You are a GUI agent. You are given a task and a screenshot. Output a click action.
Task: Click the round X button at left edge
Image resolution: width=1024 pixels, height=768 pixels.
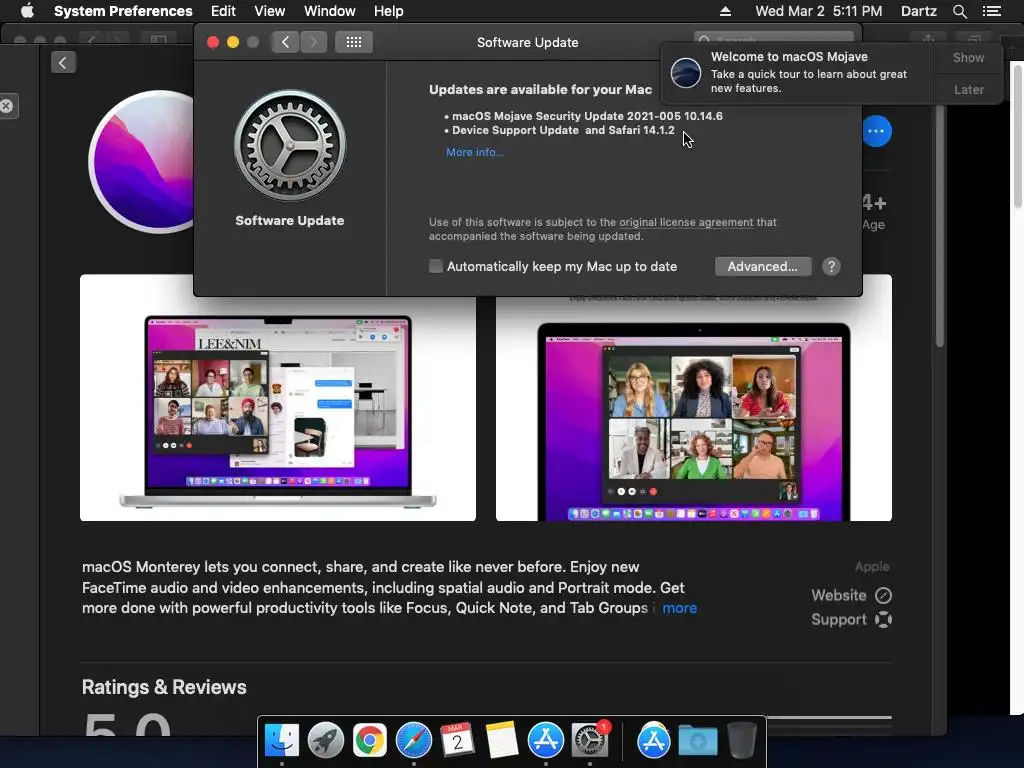click(x=7, y=106)
